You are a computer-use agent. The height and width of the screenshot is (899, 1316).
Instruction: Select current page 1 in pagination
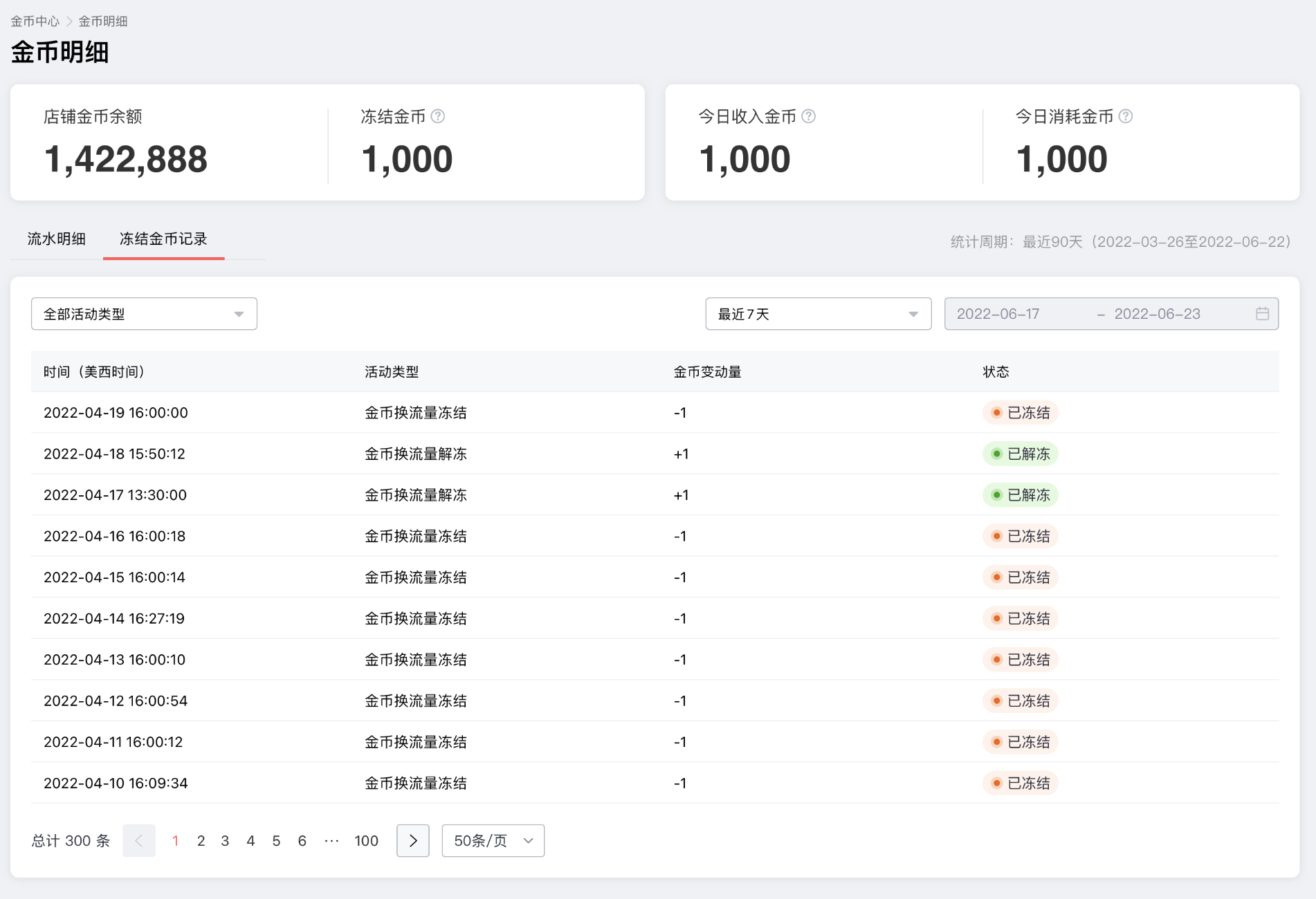pyautogui.click(x=175, y=840)
